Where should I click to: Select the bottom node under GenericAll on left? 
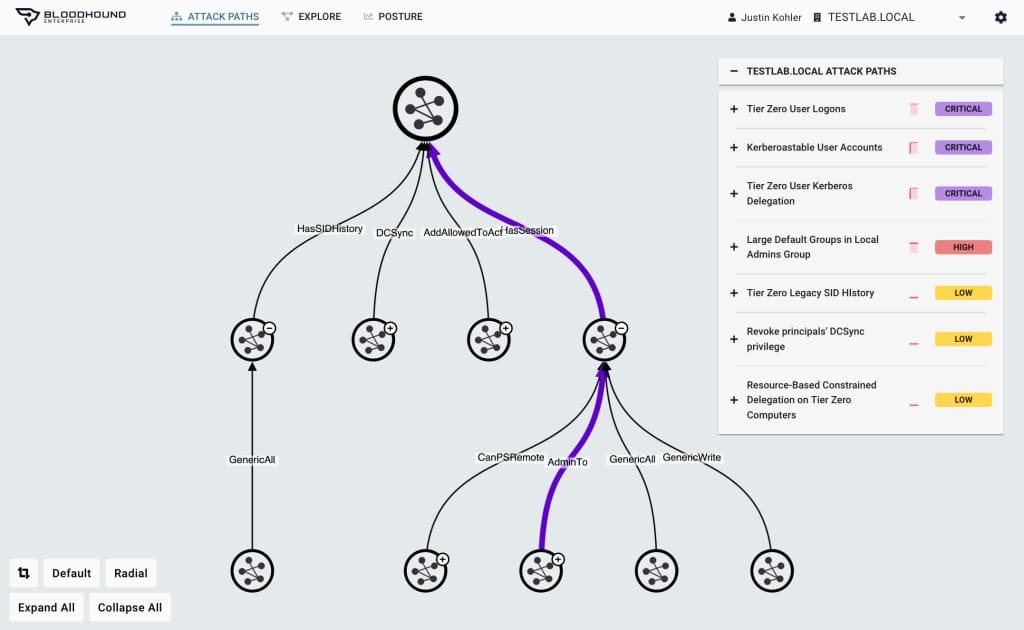252,571
